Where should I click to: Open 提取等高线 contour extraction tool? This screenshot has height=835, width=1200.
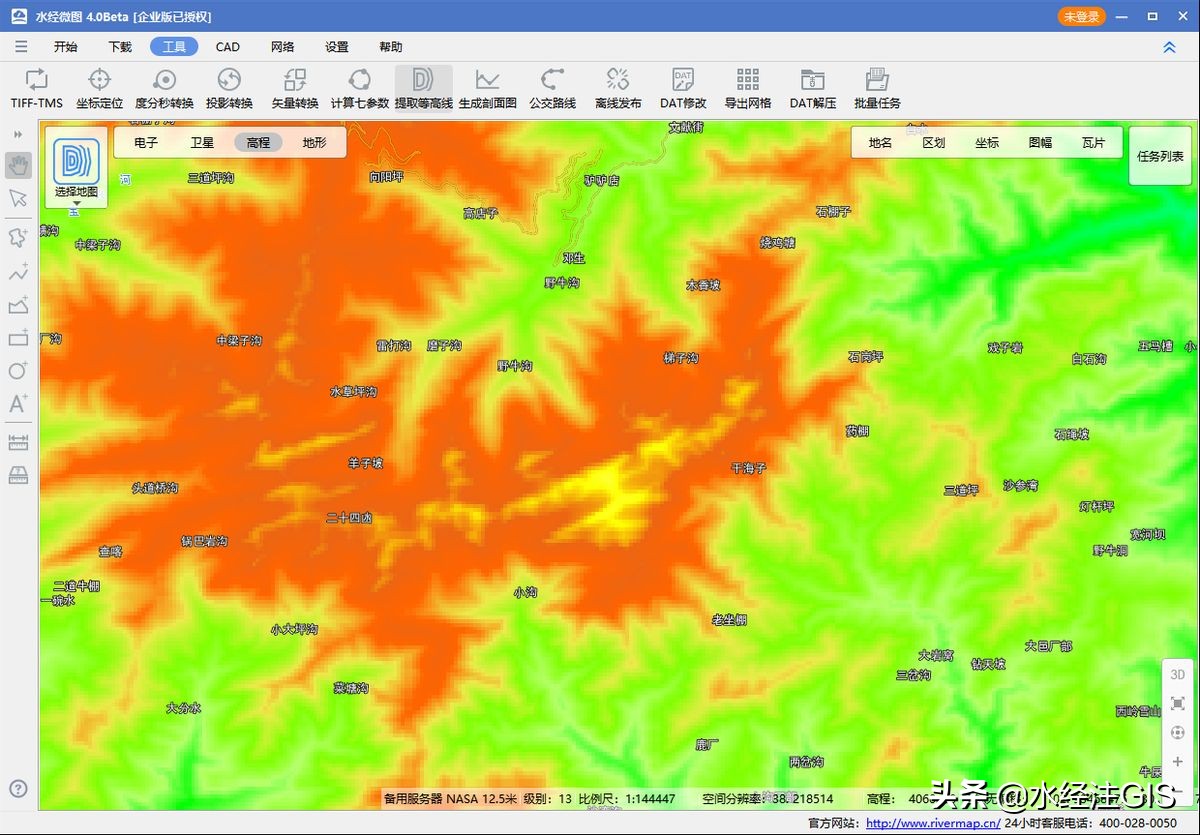(x=423, y=88)
